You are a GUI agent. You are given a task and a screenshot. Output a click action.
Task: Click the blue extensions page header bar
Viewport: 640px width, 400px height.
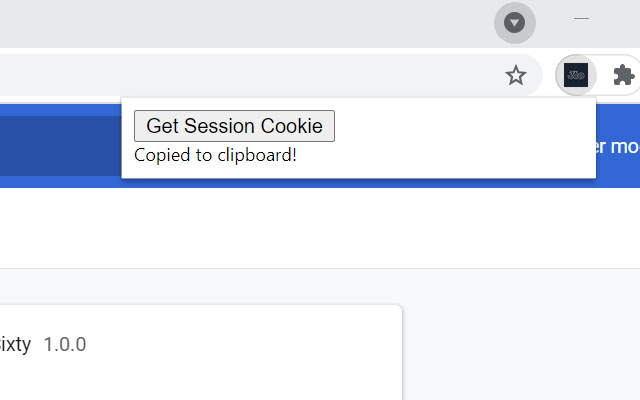tap(60, 145)
